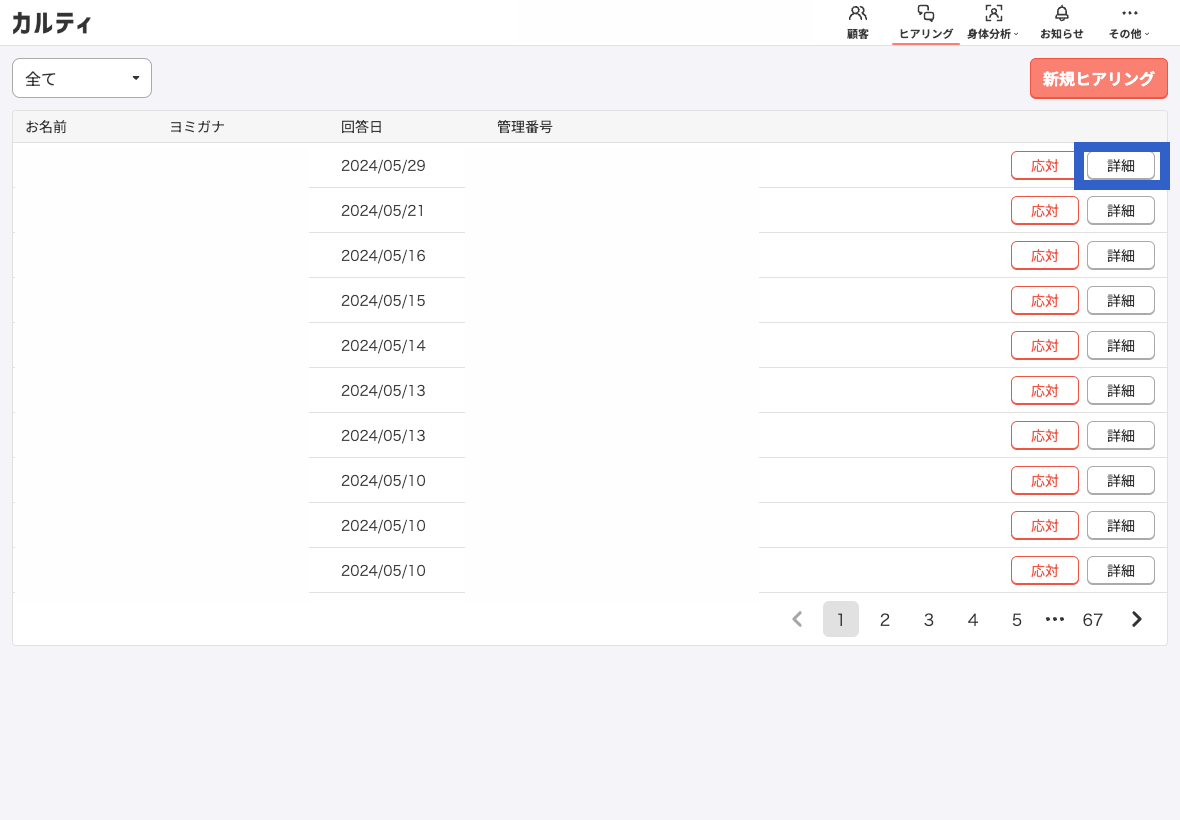Screen dimensions: 1180x820
Task: Click the カルティ logo
Action: tap(52, 23)
